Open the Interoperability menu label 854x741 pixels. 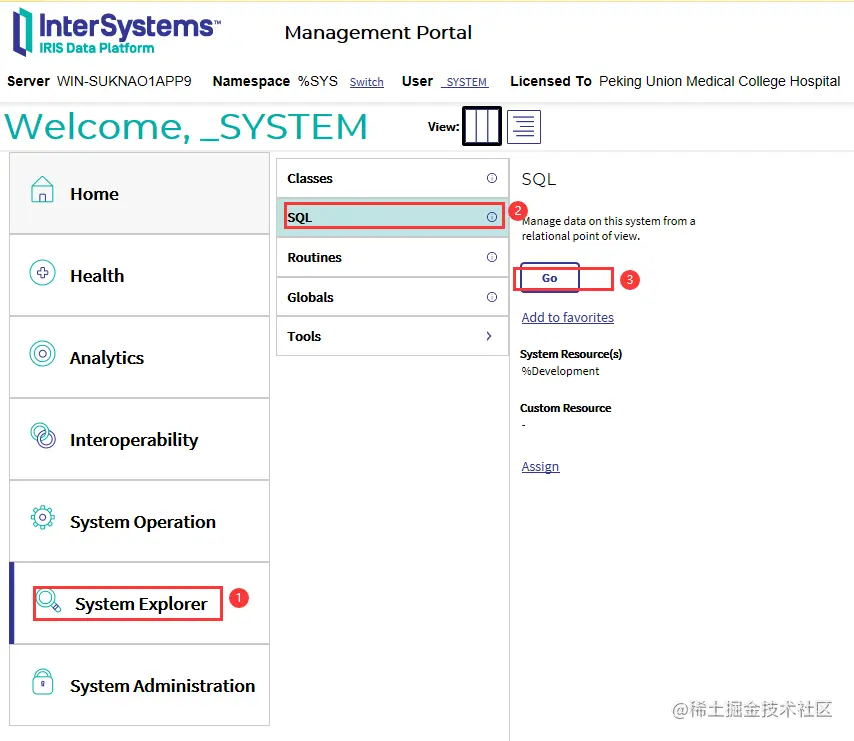point(134,440)
